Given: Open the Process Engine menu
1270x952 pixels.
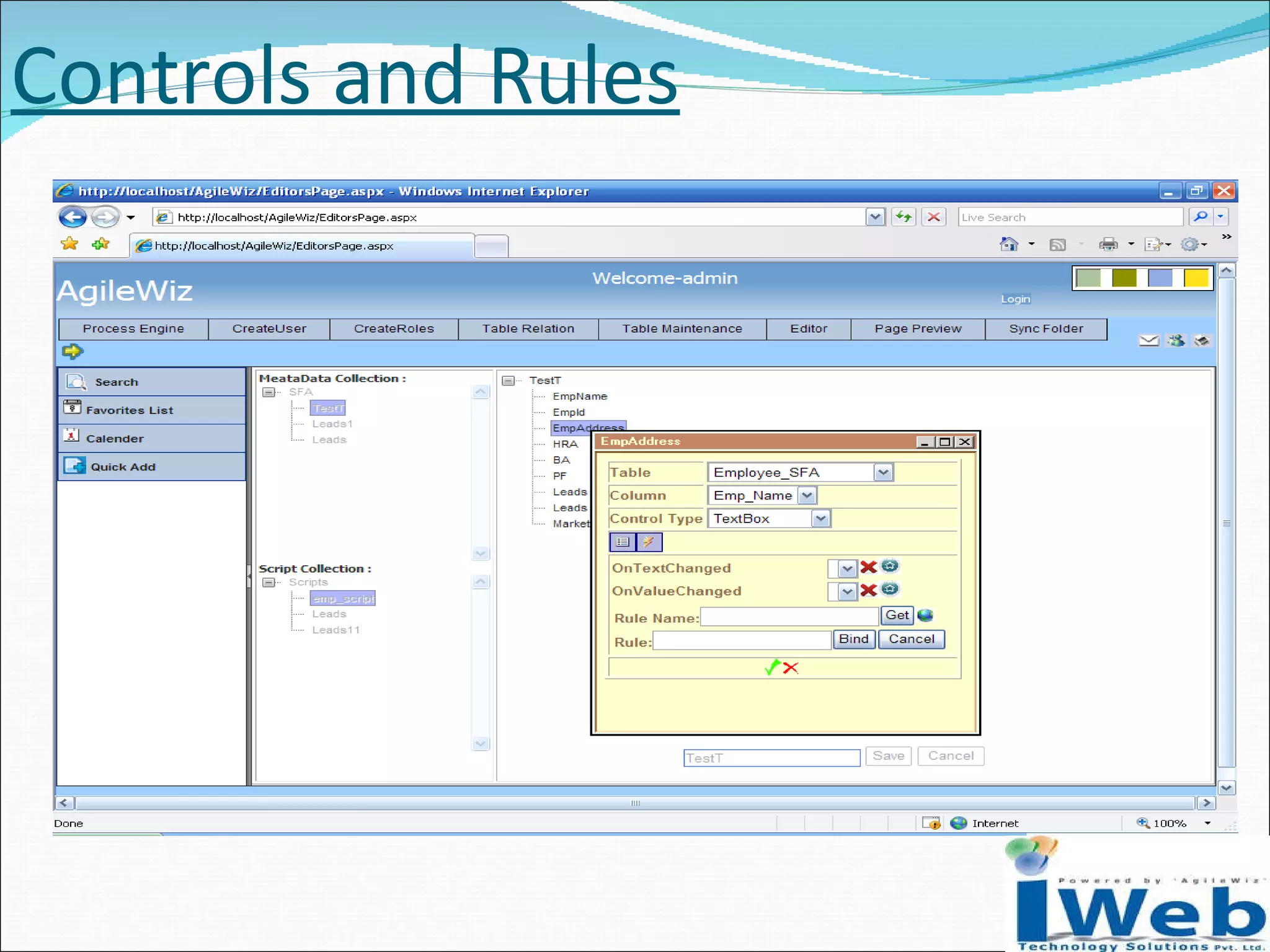Looking at the screenshot, I should tap(133, 329).
